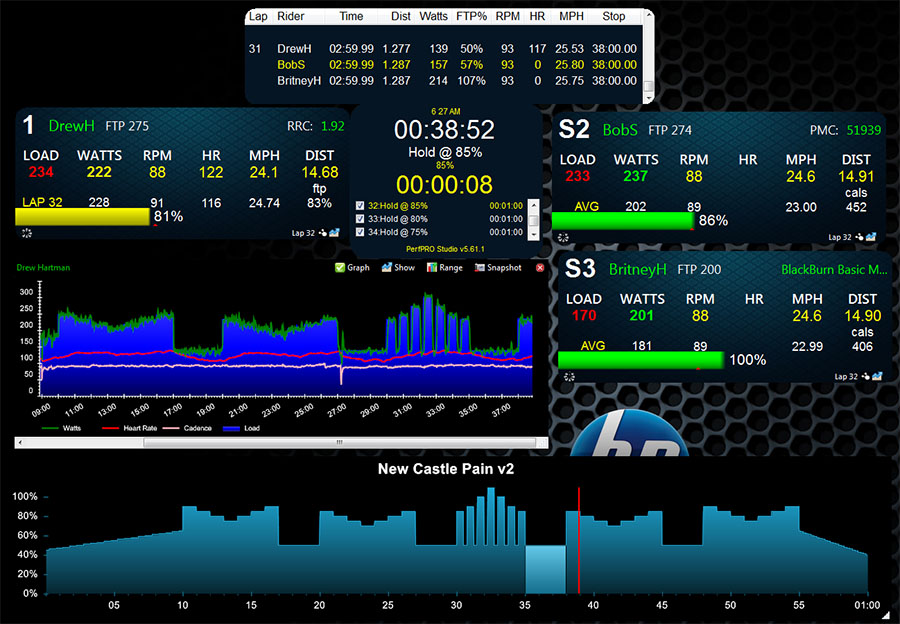
Task: Click the highlighted interval block near minute 35
Action: (x=545, y=569)
